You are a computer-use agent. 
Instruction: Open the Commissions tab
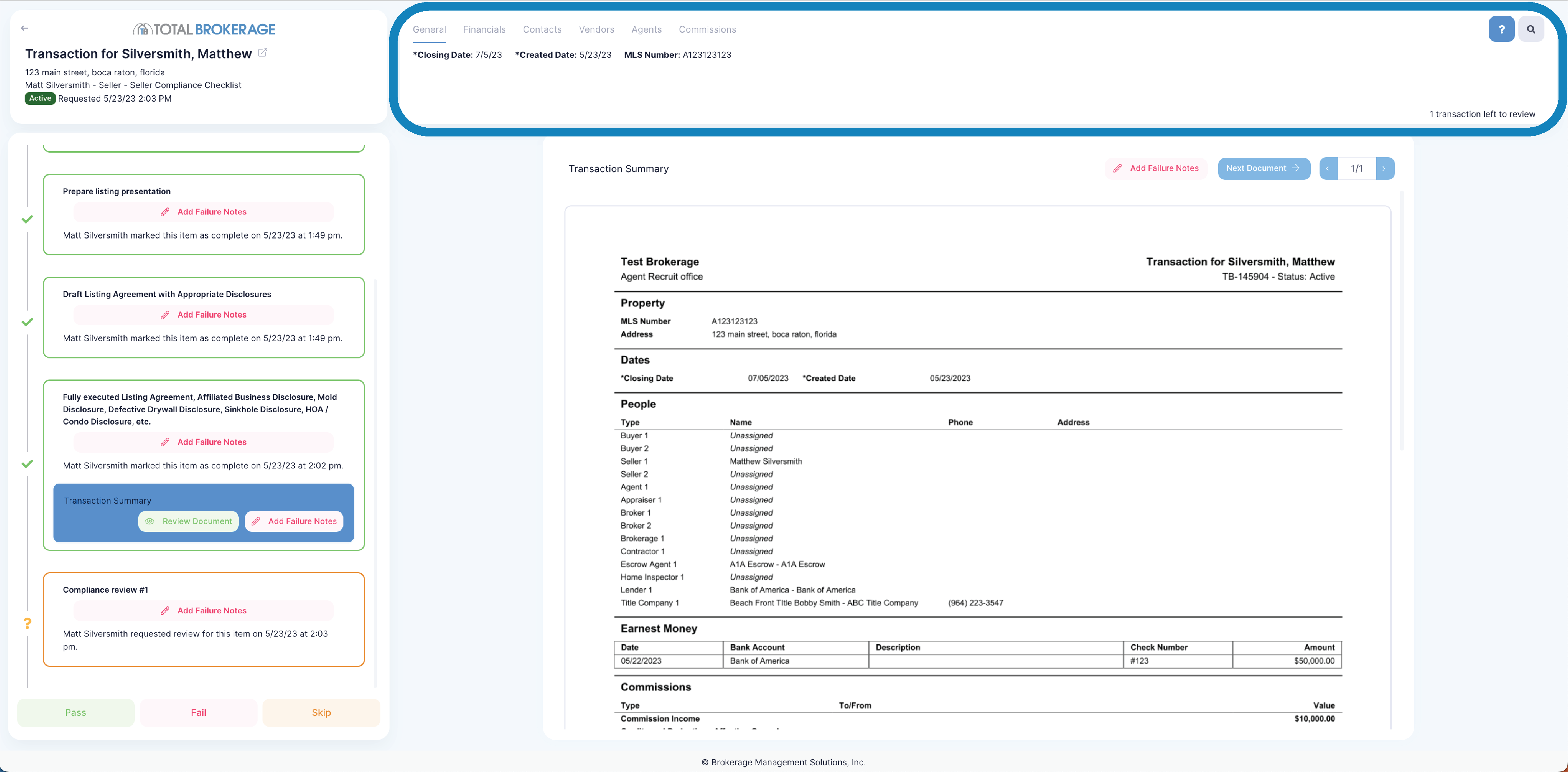(707, 29)
